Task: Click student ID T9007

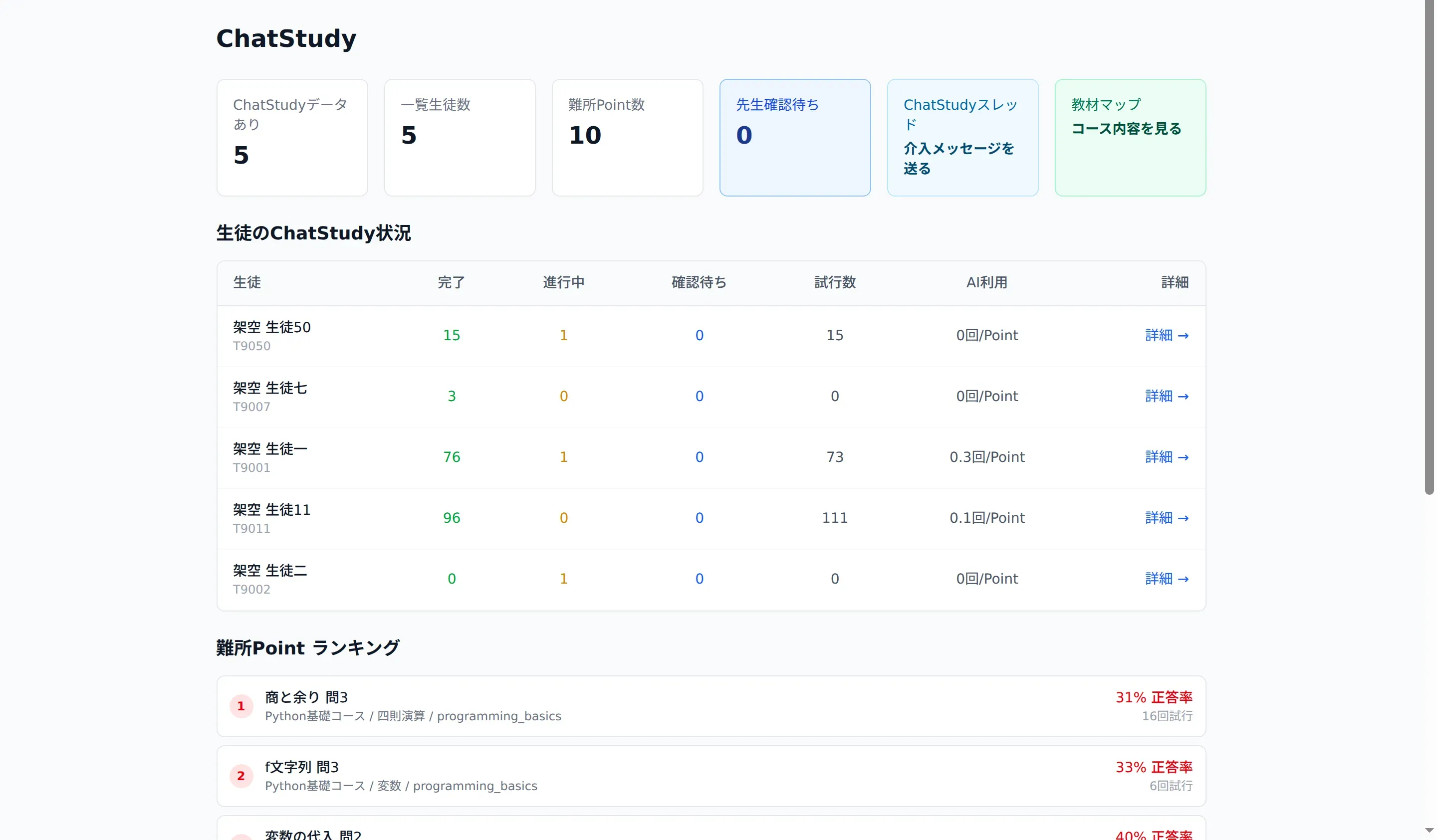Action: [251, 407]
